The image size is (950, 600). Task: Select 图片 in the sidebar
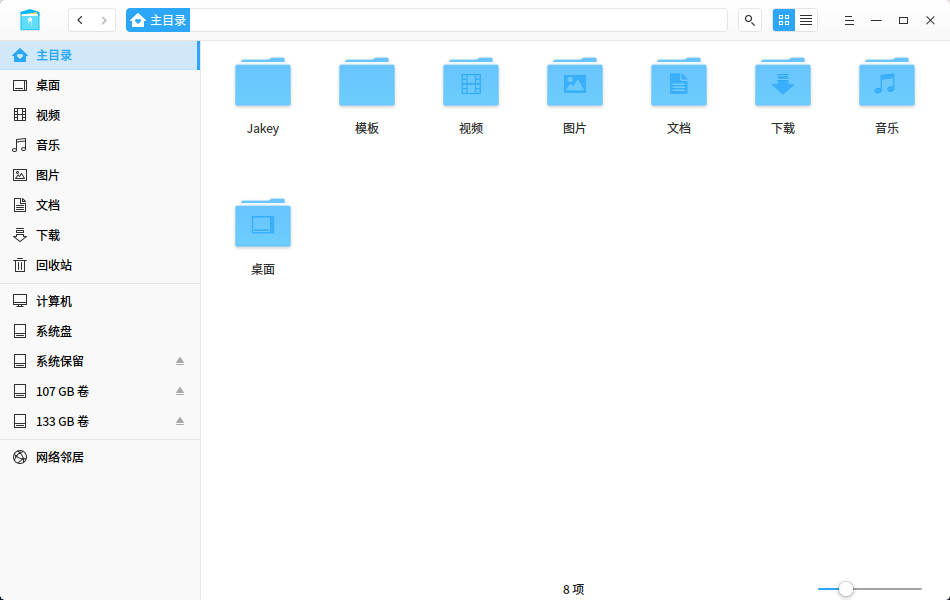[x=99, y=175]
